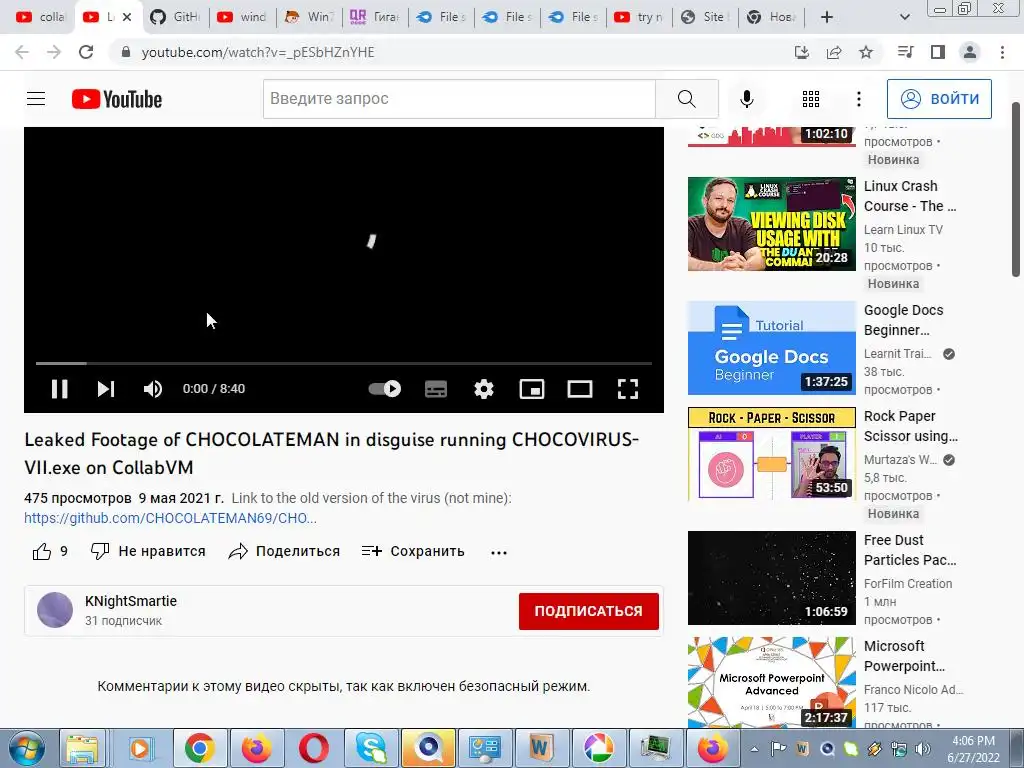The height and width of the screenshot is (768, 1024).
Task: Open the KNightSmartie channel name
Action: pos(131,601)
